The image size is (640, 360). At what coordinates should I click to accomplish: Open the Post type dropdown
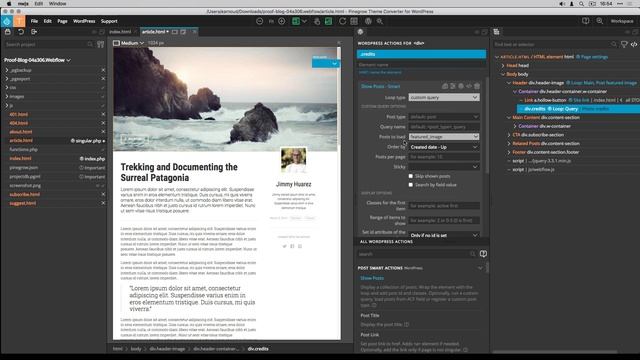444,117
